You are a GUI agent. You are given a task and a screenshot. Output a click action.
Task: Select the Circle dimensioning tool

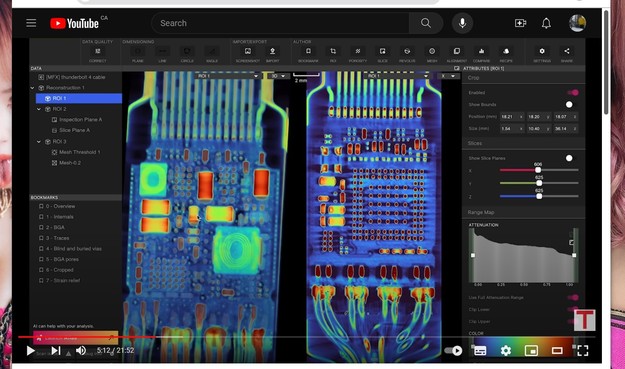(187, 51)
